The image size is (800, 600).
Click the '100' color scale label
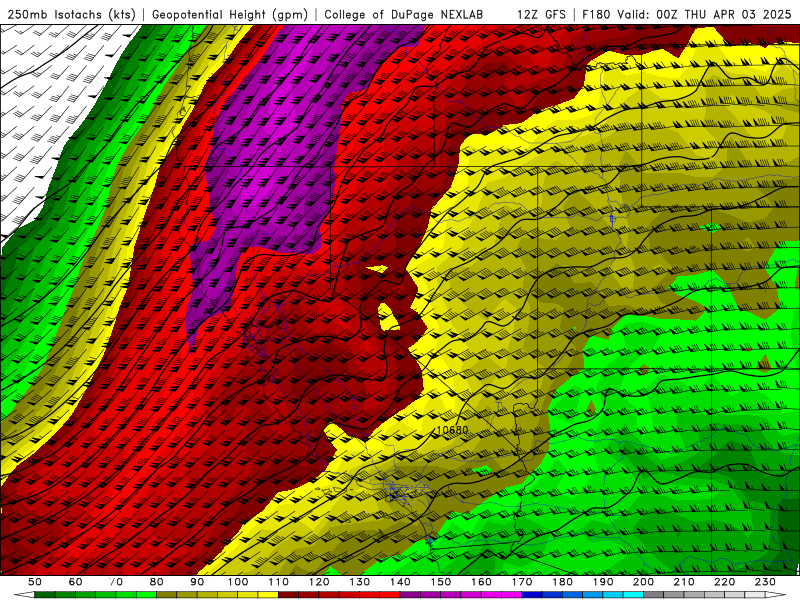point(238,582)
